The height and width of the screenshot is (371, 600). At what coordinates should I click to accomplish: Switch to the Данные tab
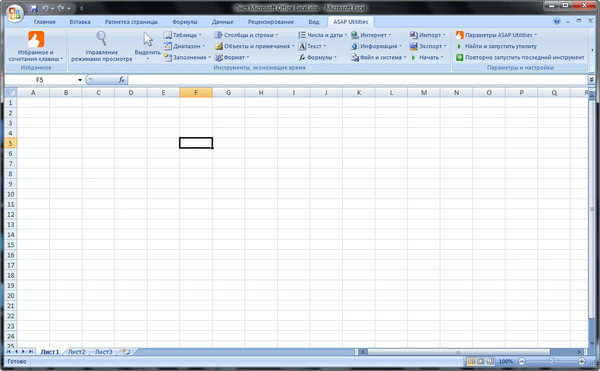click(x=222, y=22)
